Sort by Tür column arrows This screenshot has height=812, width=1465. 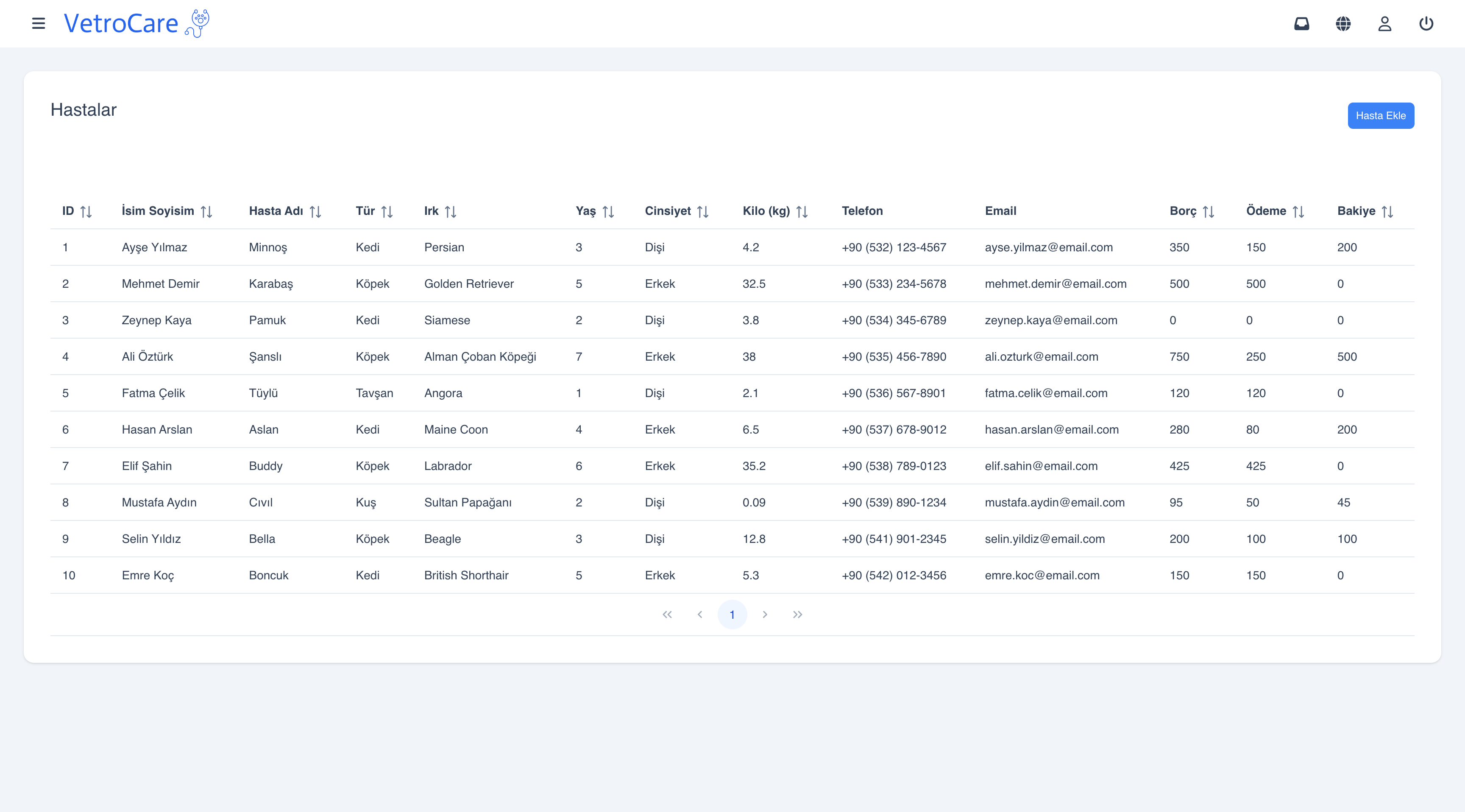pyautogui.click(x=387, y=211)
